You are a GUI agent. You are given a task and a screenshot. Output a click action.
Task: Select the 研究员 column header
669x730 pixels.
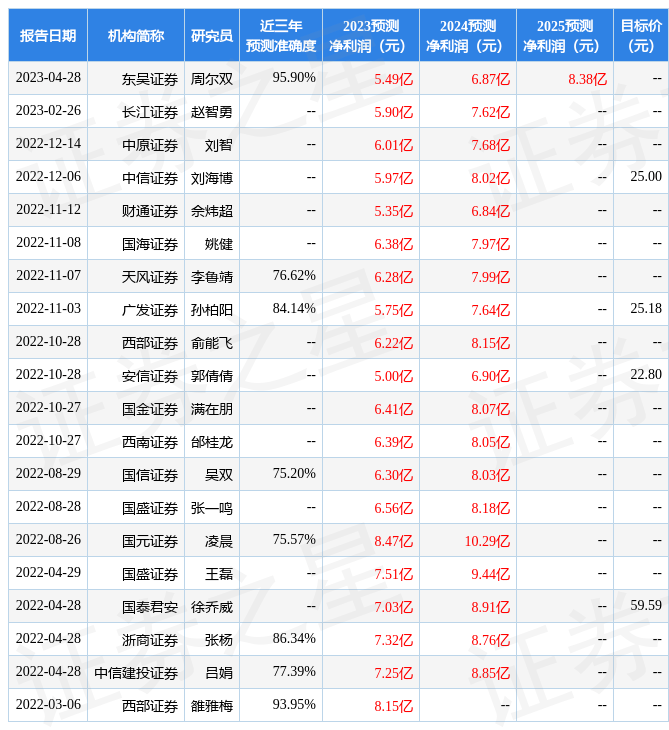point(211,36)
